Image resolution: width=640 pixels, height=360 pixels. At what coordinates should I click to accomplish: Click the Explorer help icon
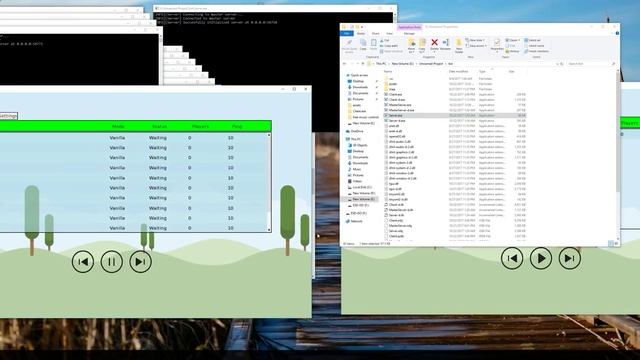(x=617, y=33)
